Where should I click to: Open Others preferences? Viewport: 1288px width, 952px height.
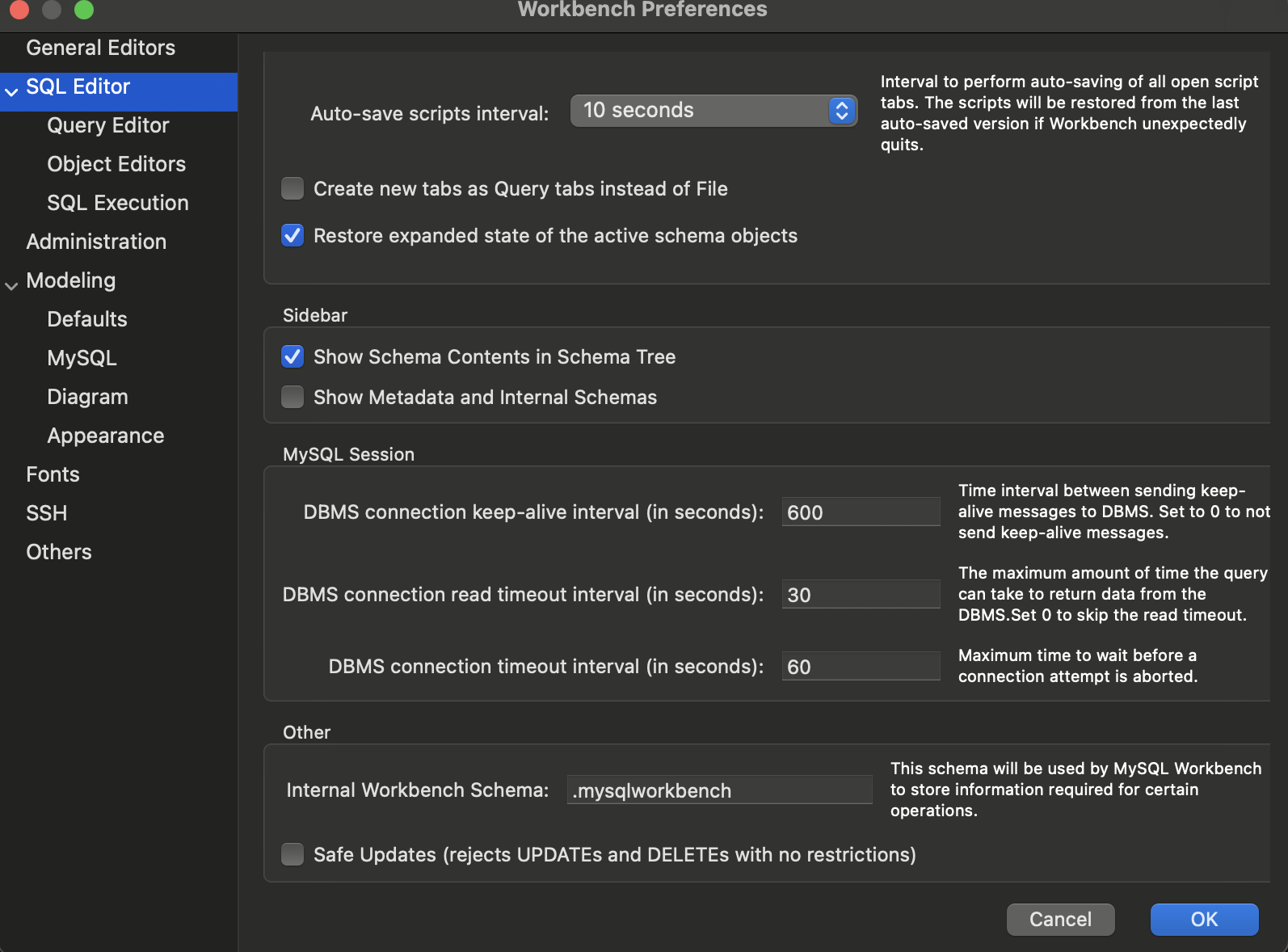pyautogui.click(x=59, y=552)
